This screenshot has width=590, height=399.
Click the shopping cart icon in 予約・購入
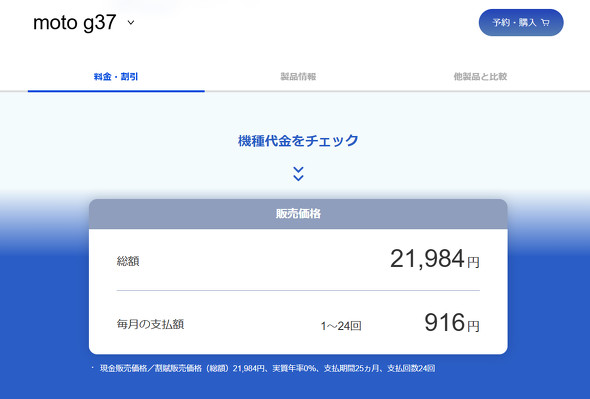[545, 23]
